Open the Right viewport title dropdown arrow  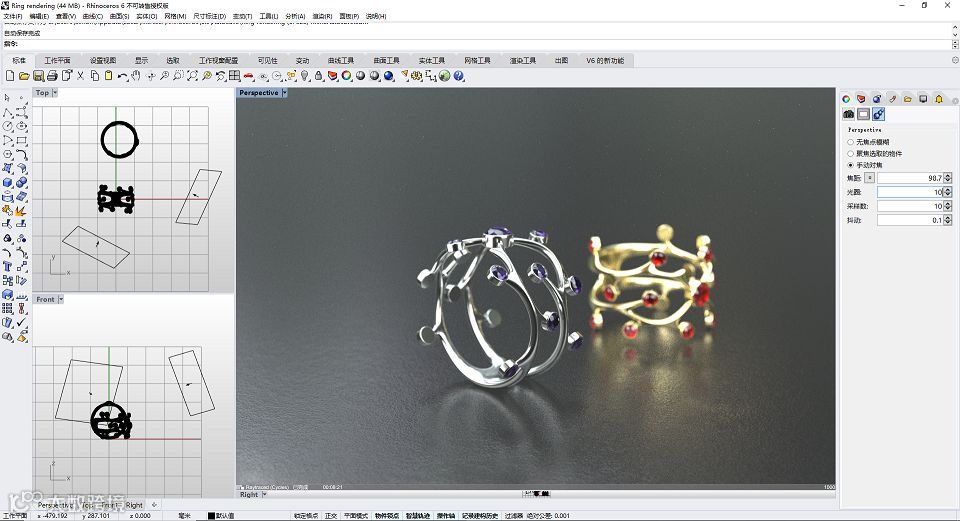point(264,495)
